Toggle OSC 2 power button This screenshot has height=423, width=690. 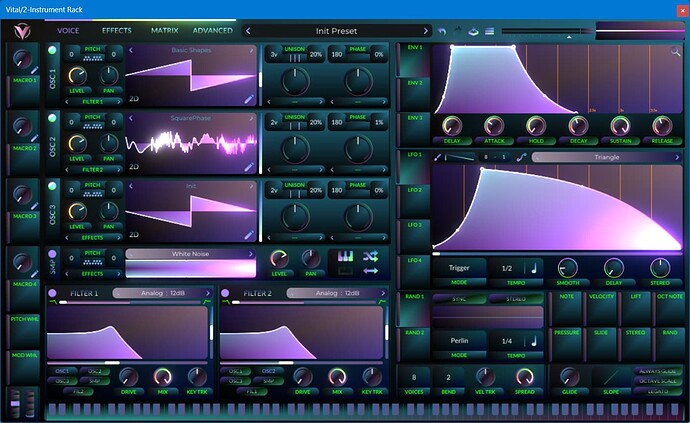52,118
